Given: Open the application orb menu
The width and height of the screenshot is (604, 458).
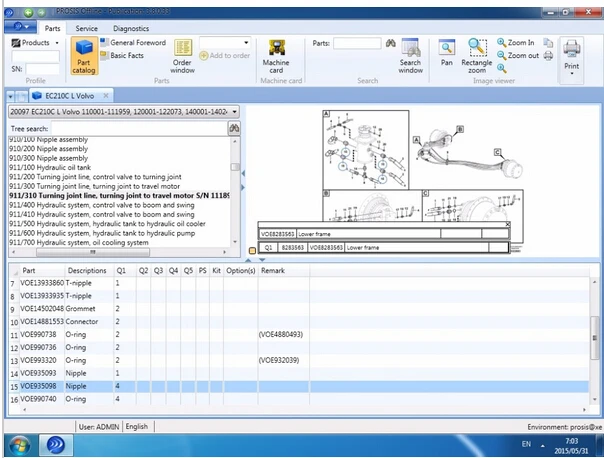Looking at the screenshot, I should click(20, 27).
